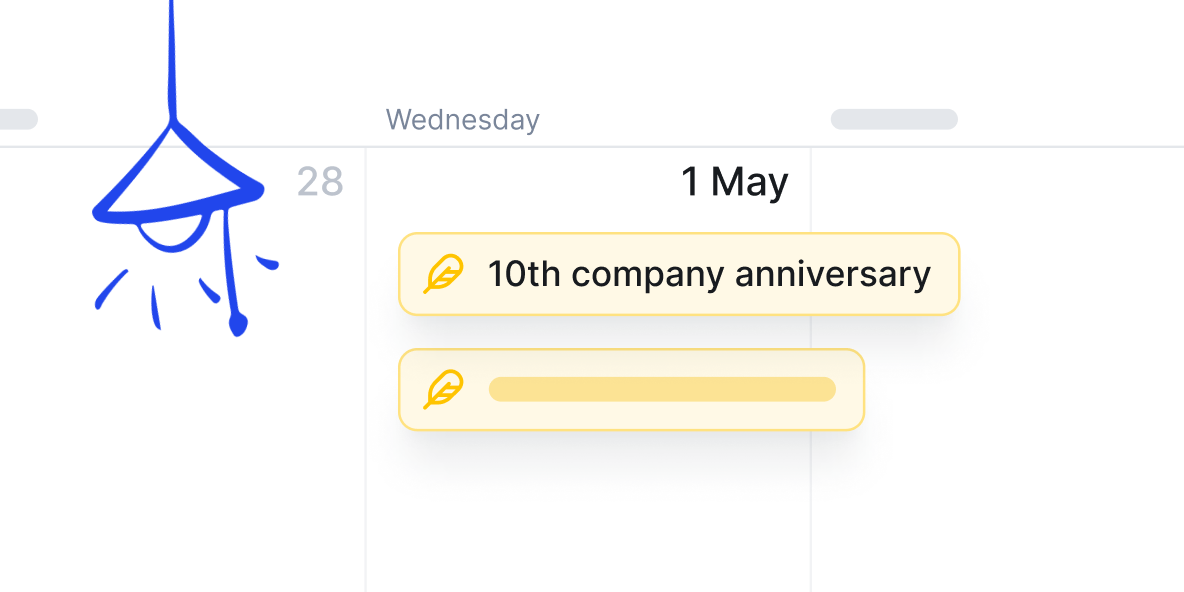Open the 1 May date label
The image size is (1184, 592).
coord(734,182)
